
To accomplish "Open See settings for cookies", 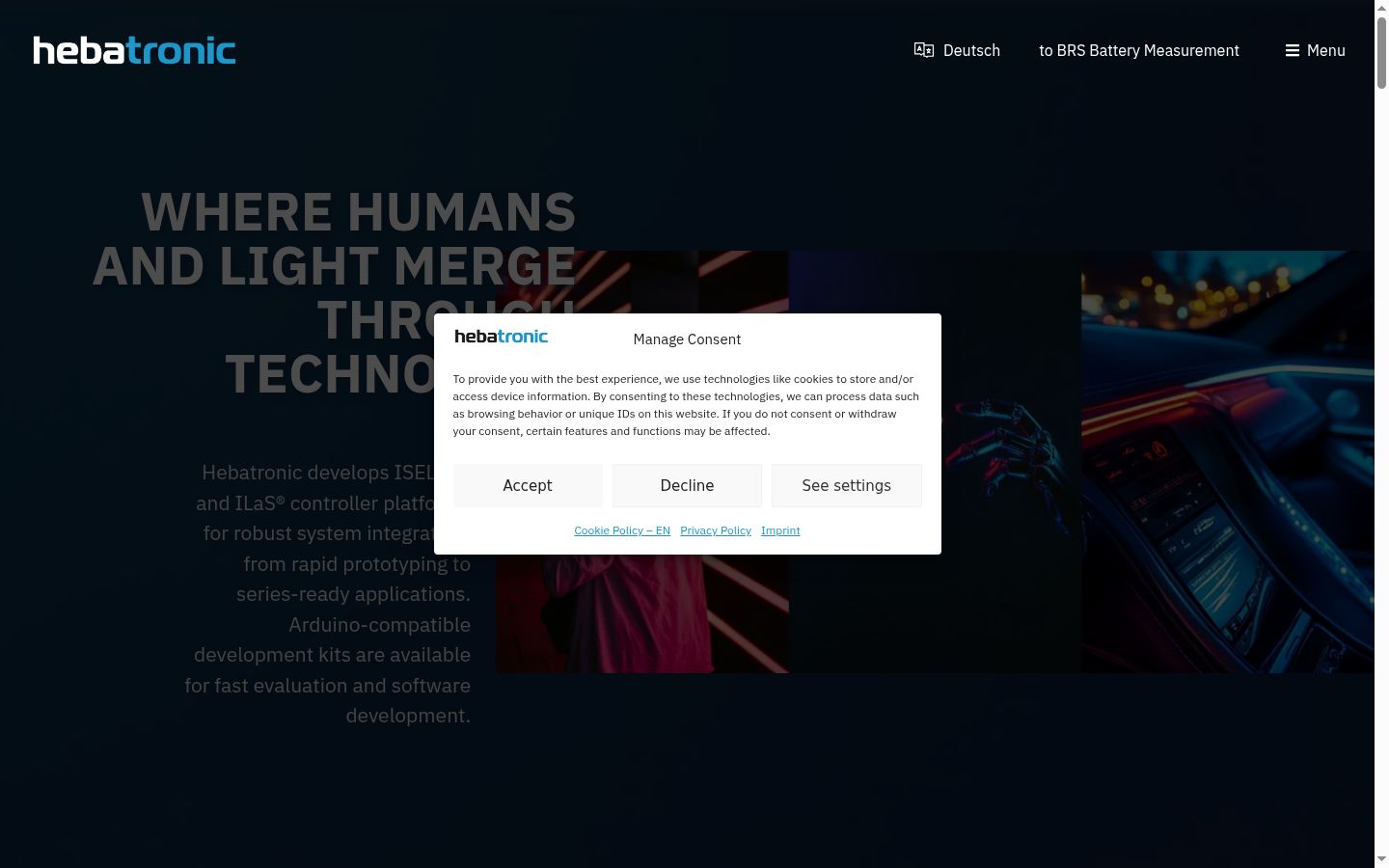I will click(x=847, y=485).
